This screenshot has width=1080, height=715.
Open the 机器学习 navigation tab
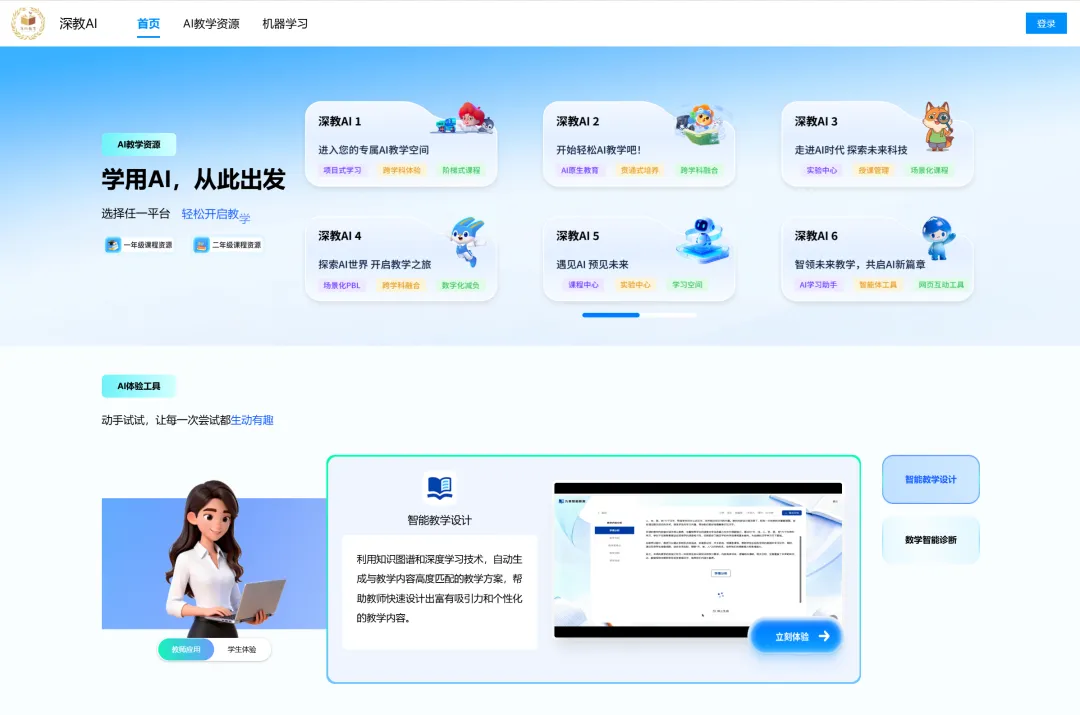[285, 23]
